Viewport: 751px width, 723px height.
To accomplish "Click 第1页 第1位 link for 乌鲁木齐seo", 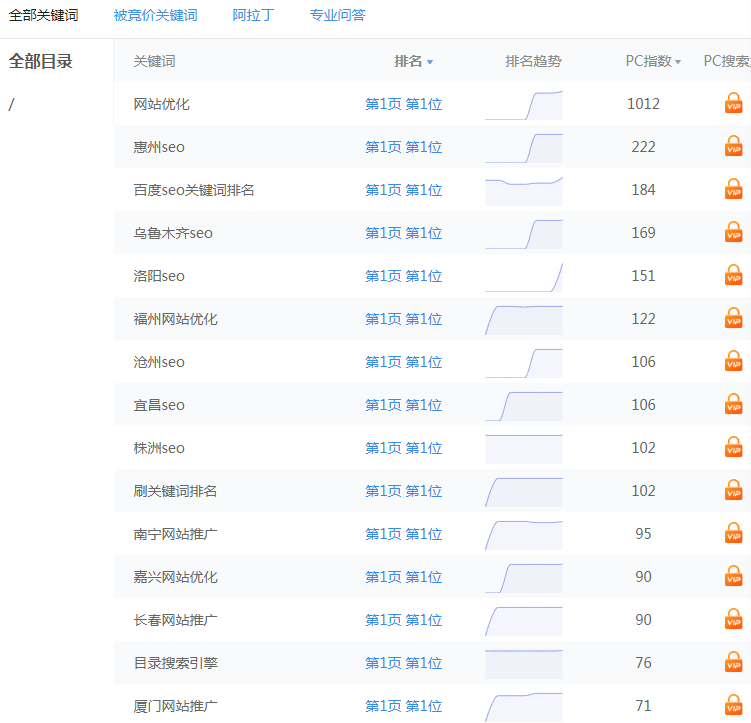I will pos(403,233).
